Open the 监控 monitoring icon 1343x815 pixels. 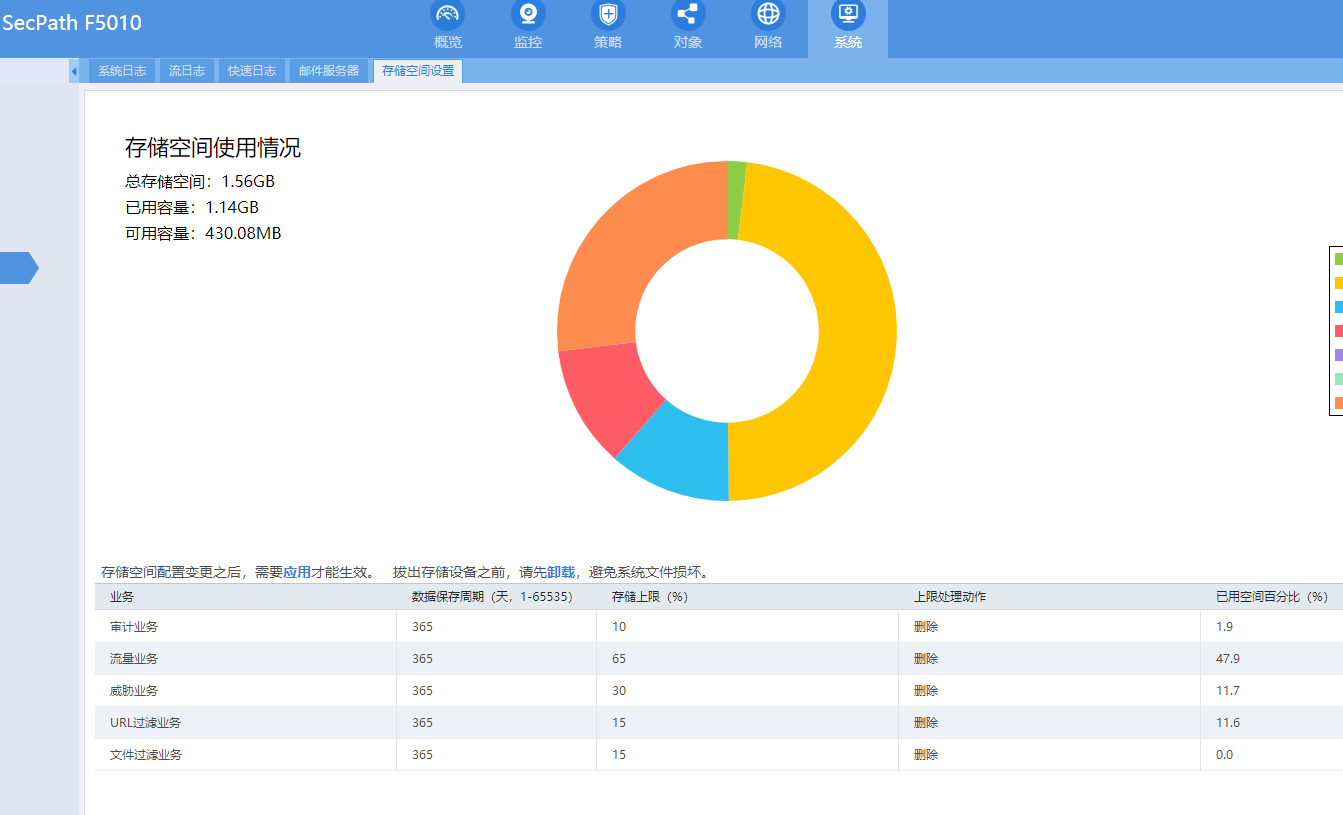(x=528, y=15)
